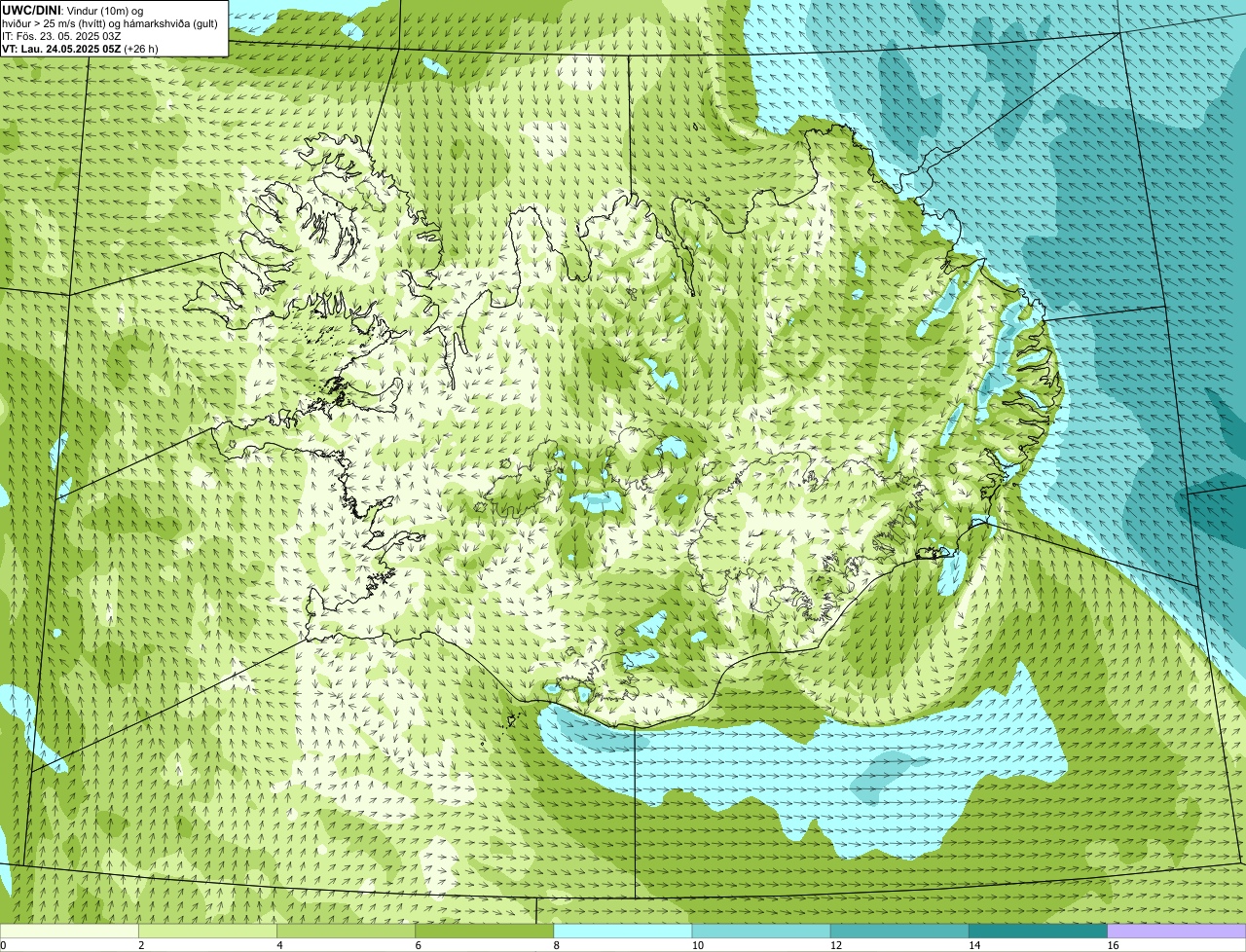Screen dimensions: 1246x952
Task: Click the '2' label on the legend scale
Action: pyautogui.click(x=141, y=945)
